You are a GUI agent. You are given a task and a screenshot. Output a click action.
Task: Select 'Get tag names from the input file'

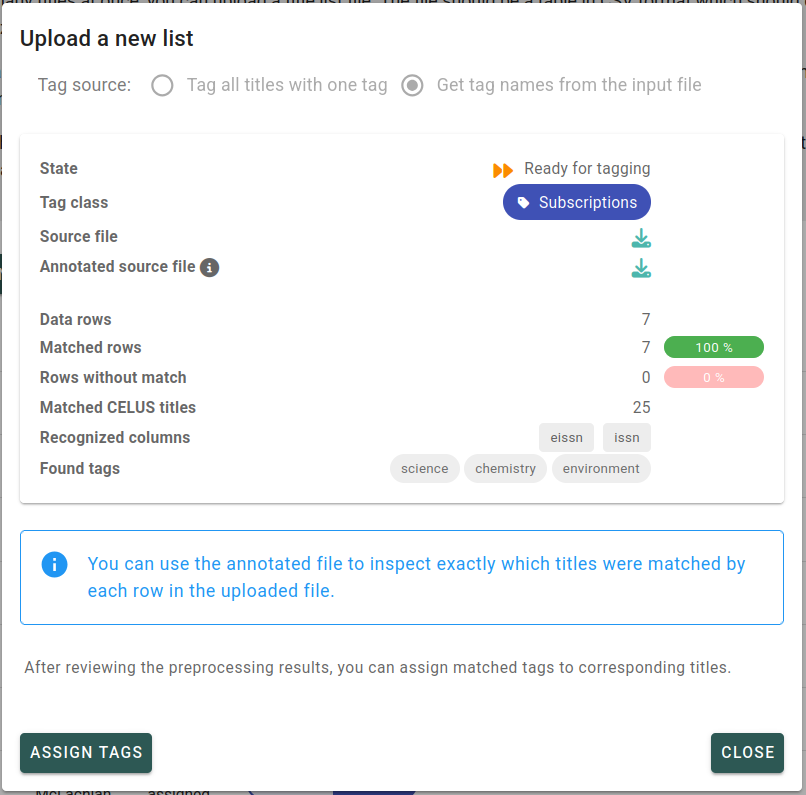click(412, 85)
